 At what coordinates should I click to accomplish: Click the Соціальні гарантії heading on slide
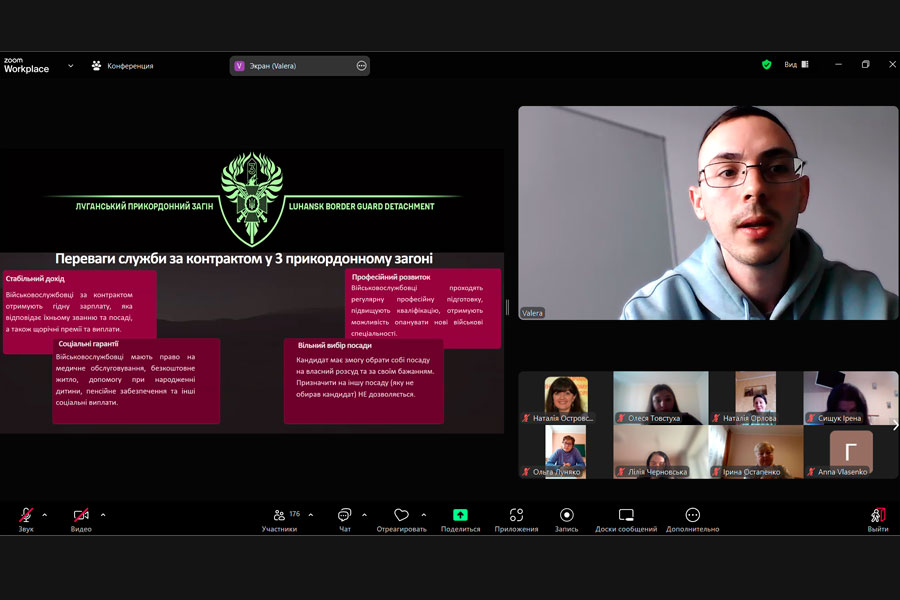coord(88,344)
